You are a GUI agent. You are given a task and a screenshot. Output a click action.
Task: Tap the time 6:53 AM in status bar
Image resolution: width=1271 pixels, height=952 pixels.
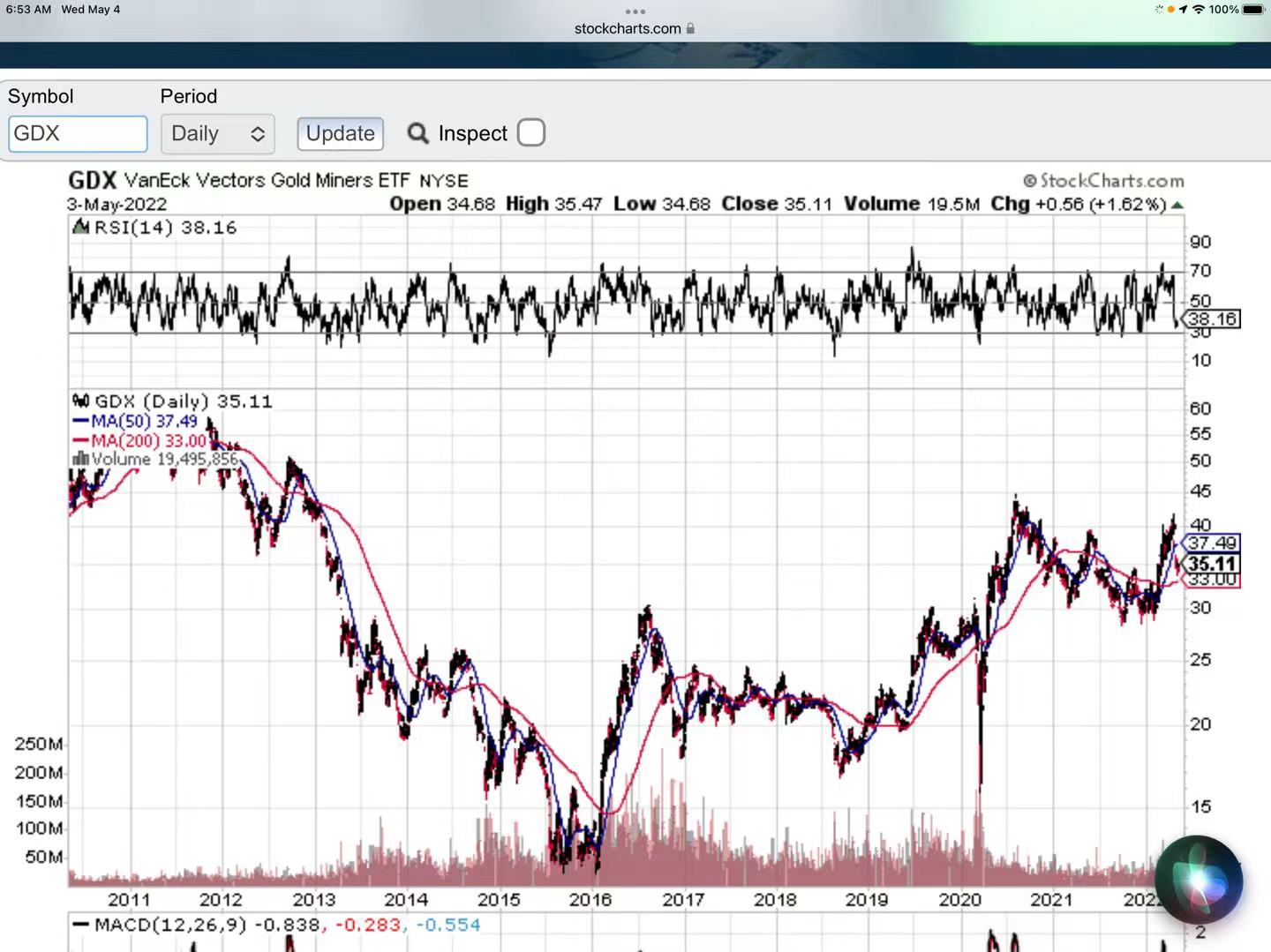tap(28, 10)
